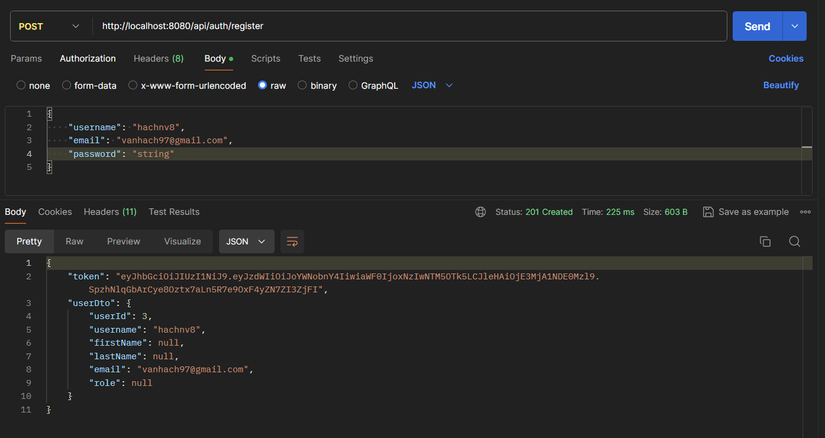Click the request URL input field

[400, 26]
